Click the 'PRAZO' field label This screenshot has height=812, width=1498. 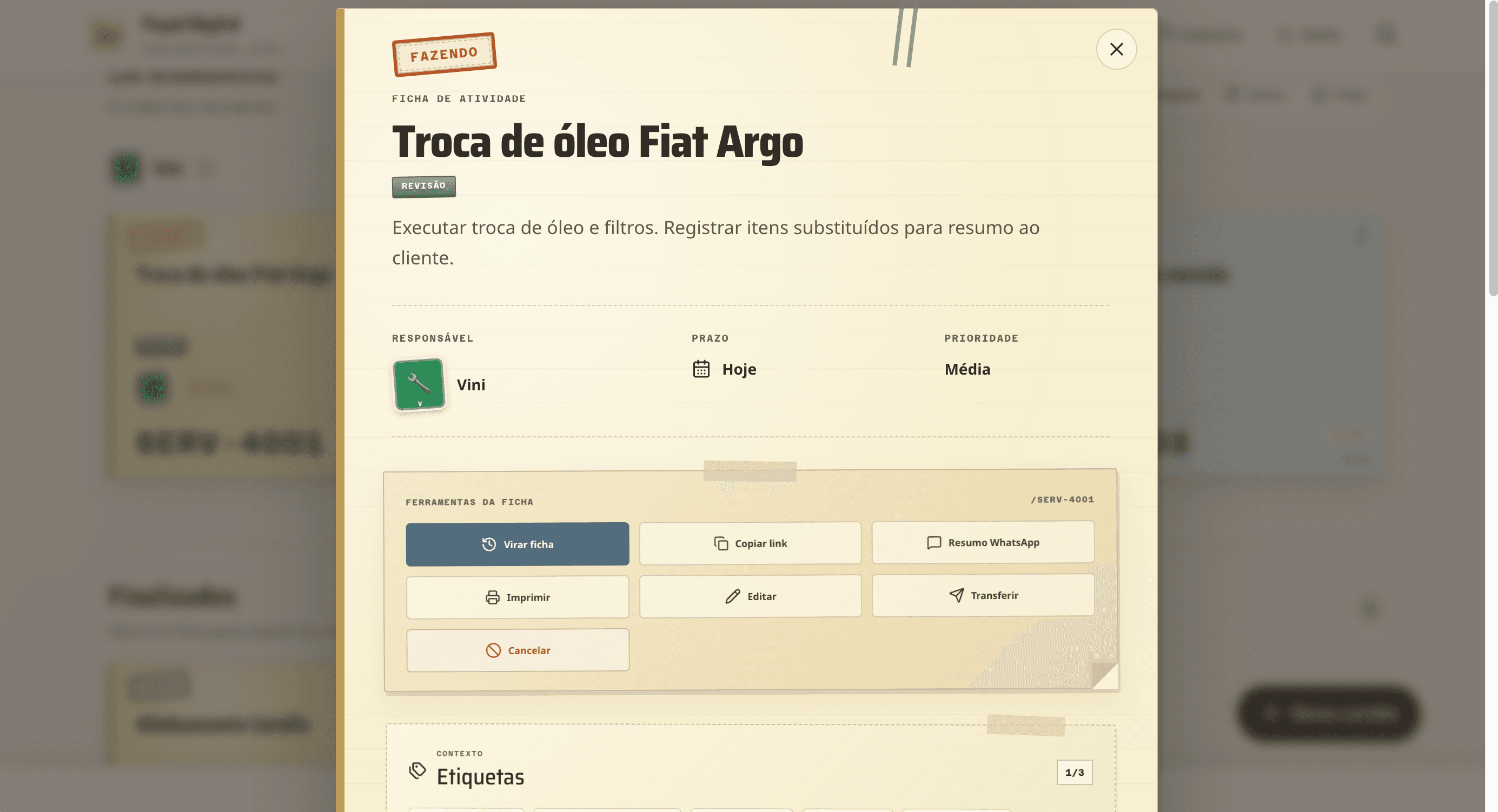coord(710,338)
